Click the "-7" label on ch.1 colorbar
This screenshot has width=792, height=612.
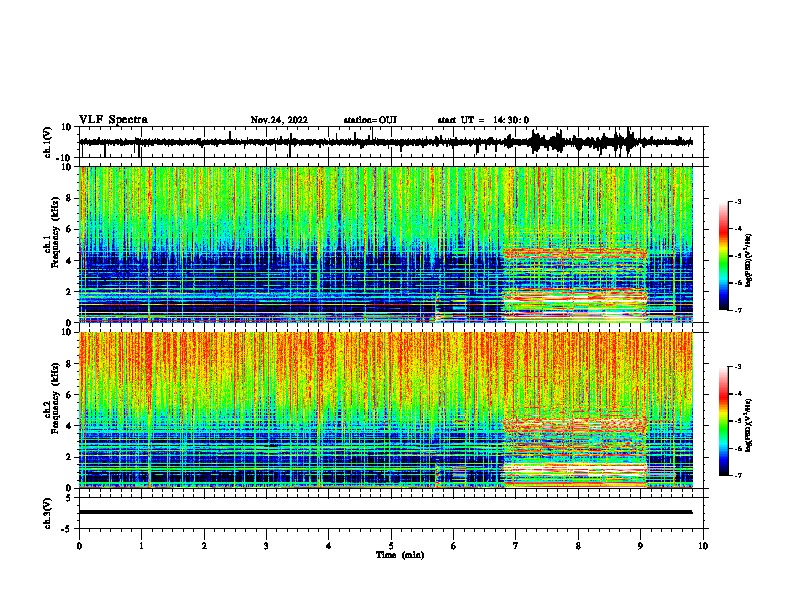point(737,310)
